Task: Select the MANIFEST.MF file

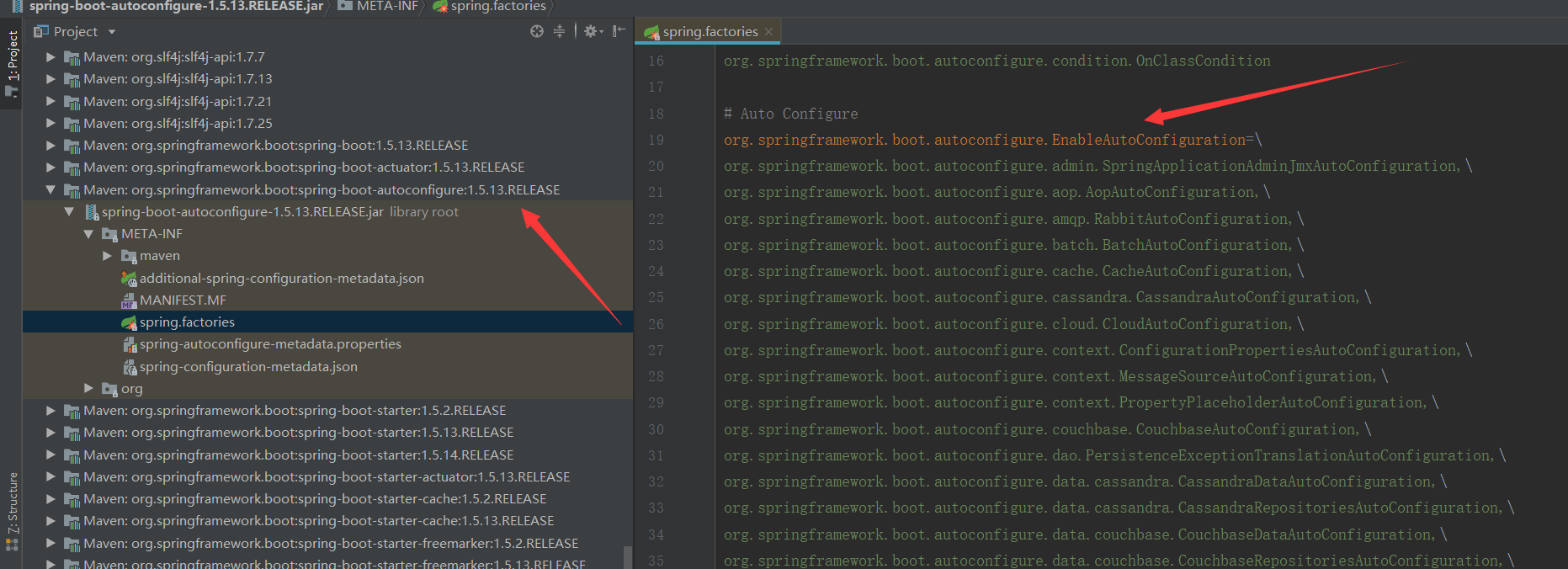Action: (183, 300)
